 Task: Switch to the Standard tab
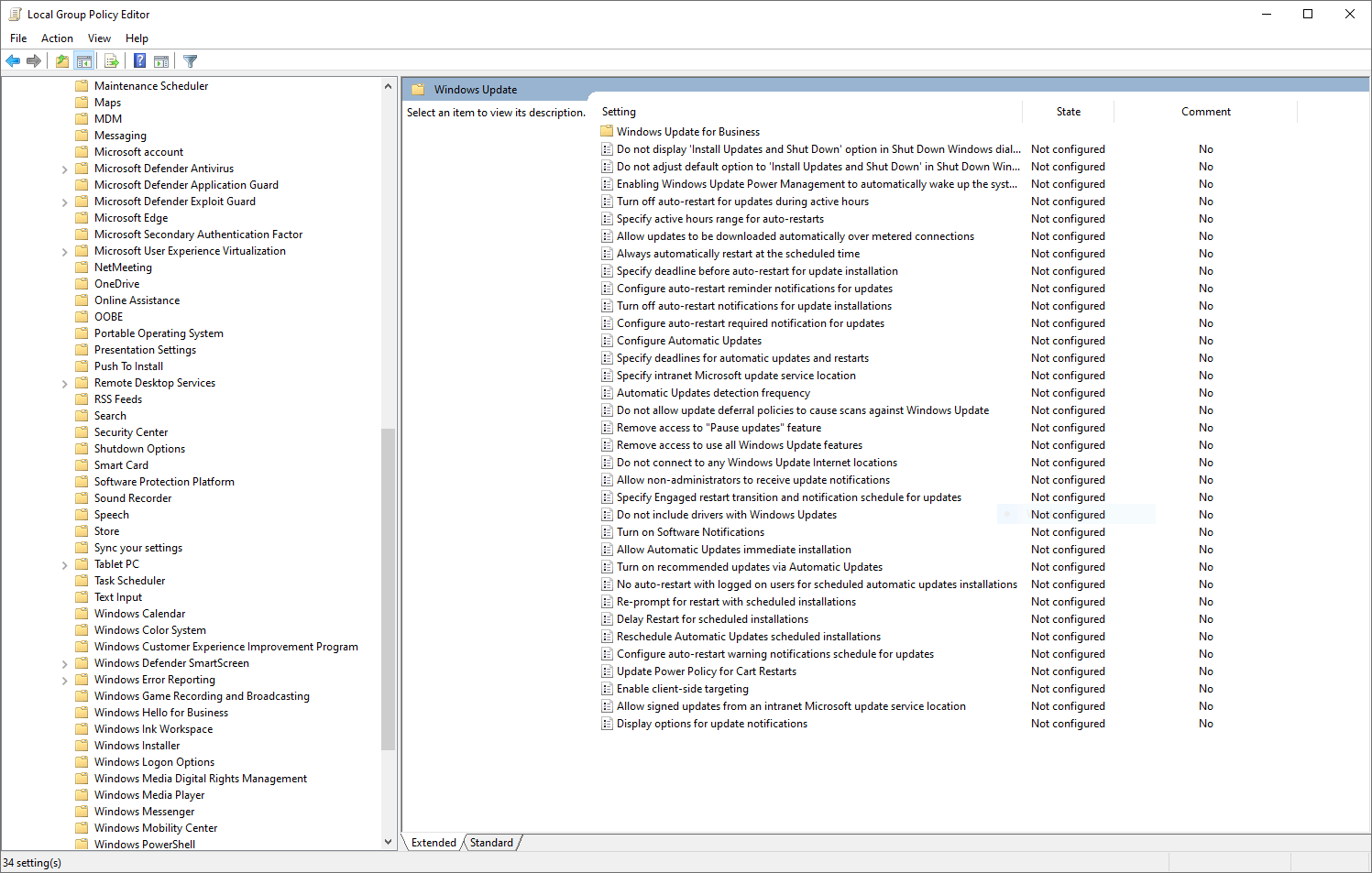tap(492, 843)
